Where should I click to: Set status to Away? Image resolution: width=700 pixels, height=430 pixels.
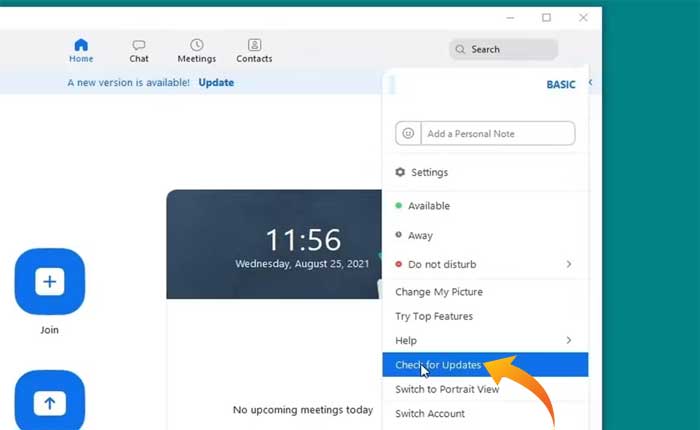click(x=420, y=236)
